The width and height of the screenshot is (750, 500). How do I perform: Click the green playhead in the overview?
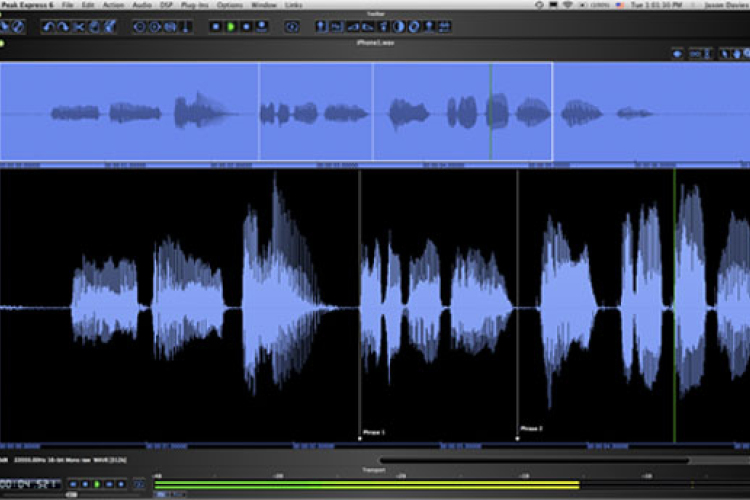[x=491, y=110]
